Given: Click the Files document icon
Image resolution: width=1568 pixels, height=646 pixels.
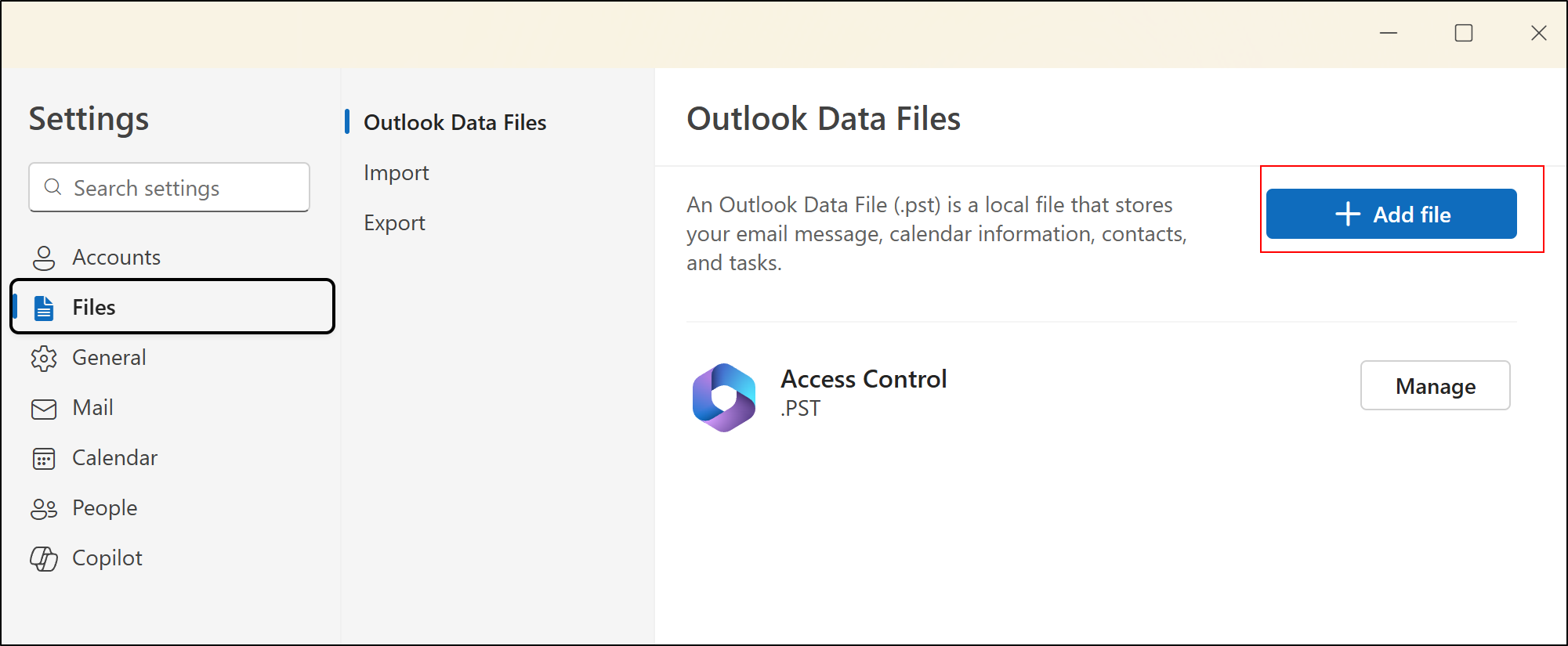Looking at the screenshot, I should coord(44,308).
